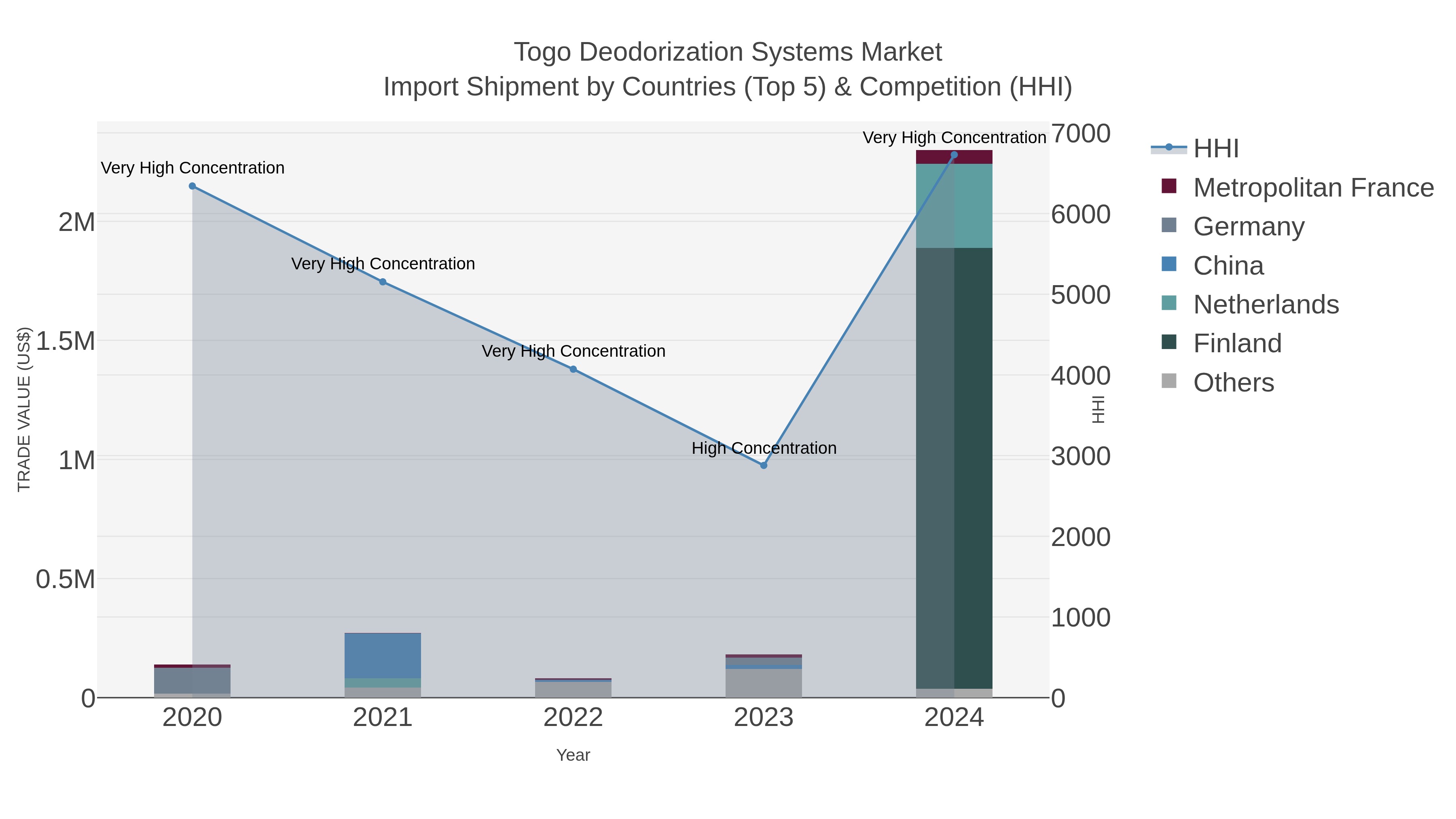Click the '3000' right axis tick label

click(1081, 457)
